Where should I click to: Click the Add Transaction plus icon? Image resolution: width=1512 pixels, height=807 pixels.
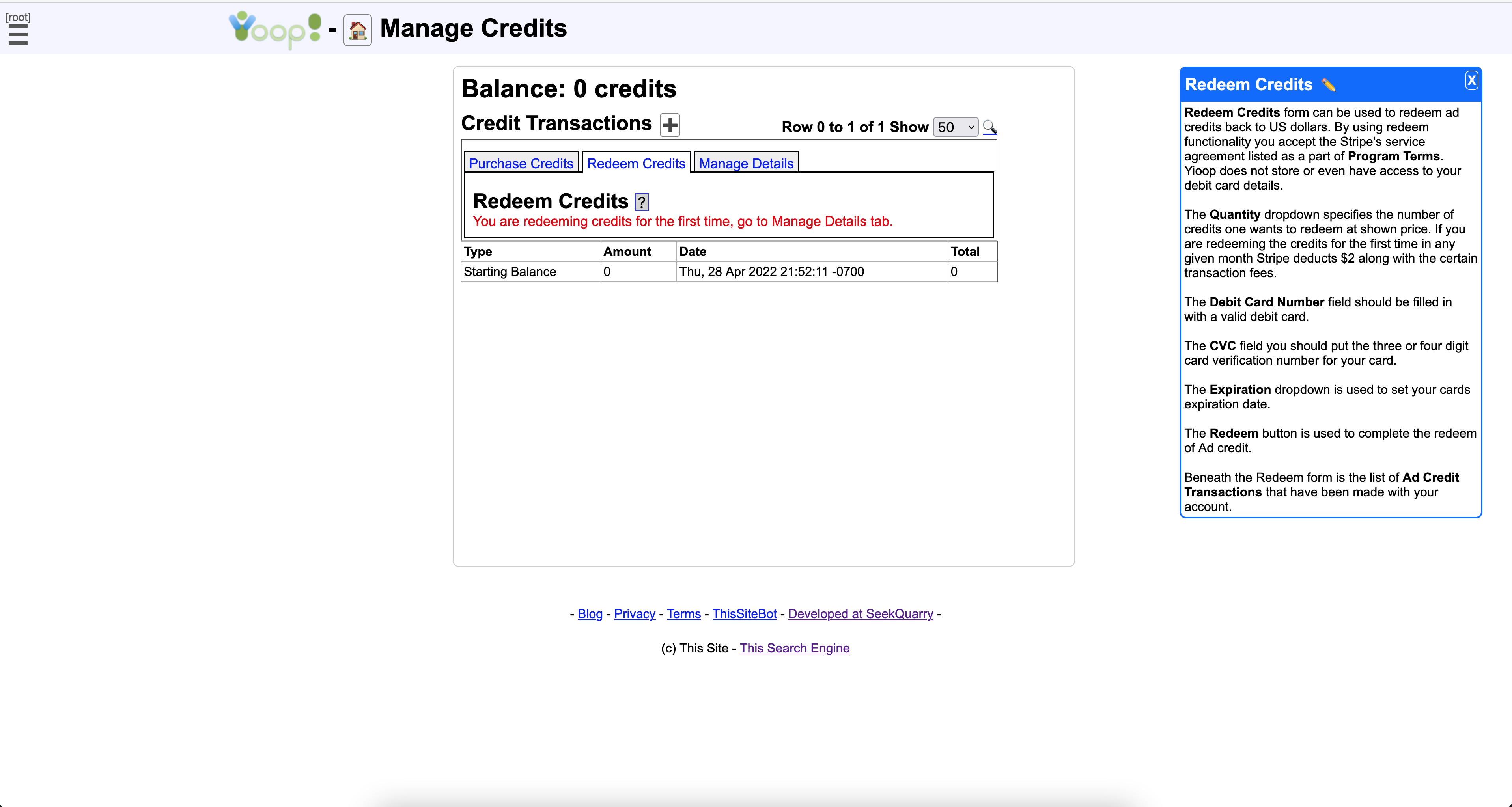[x=670, y=125]
